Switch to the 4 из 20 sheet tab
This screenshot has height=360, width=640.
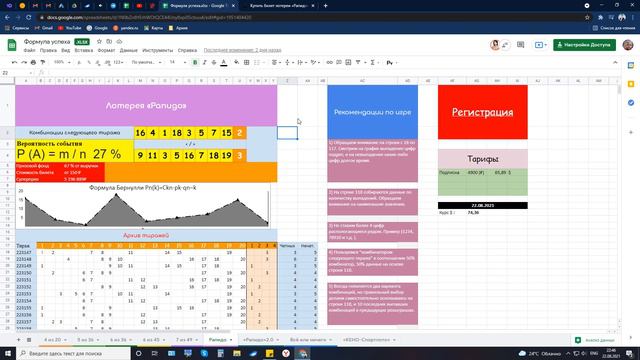[55, 340]
